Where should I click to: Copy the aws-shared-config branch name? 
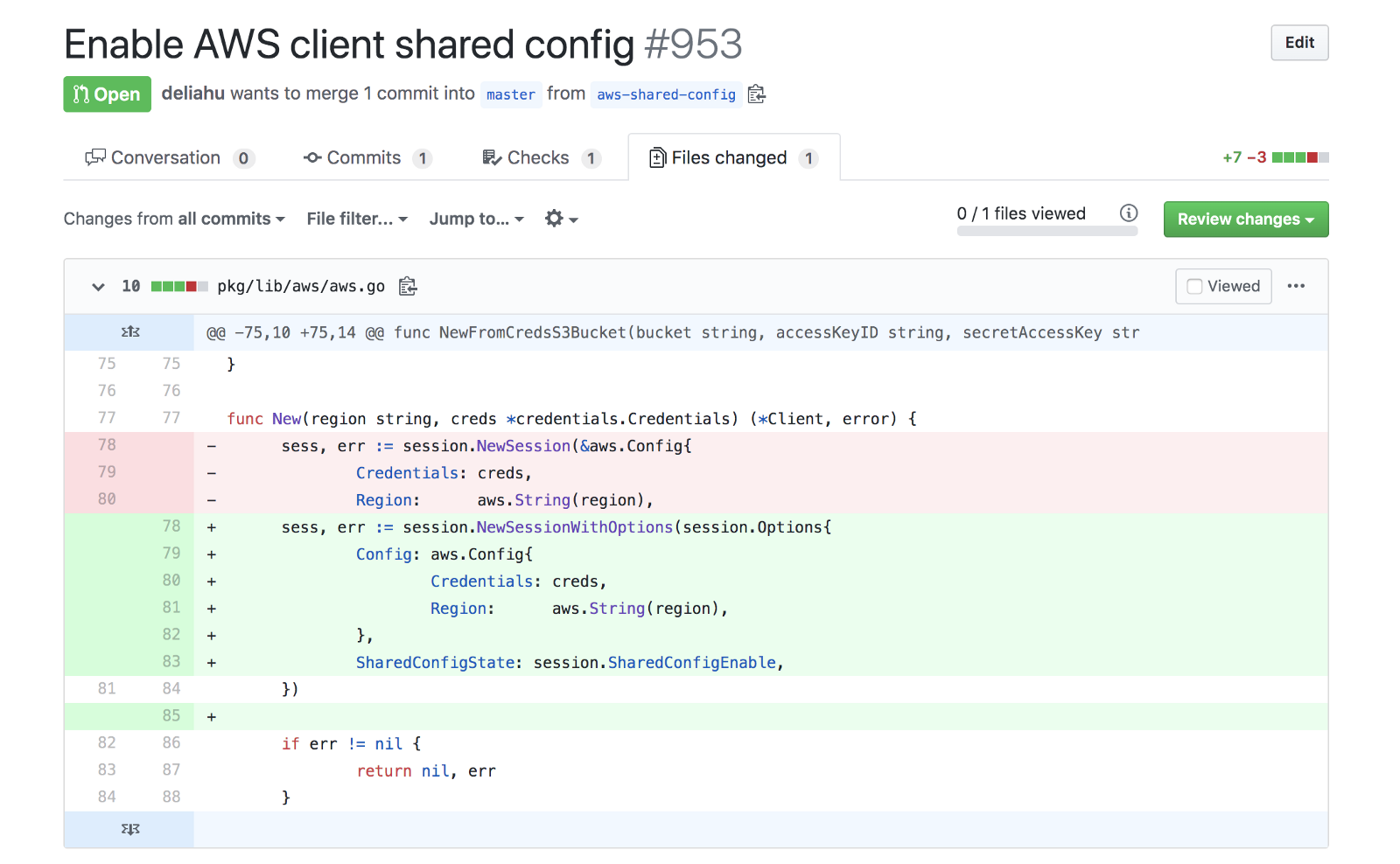click(x=757, y=94)
